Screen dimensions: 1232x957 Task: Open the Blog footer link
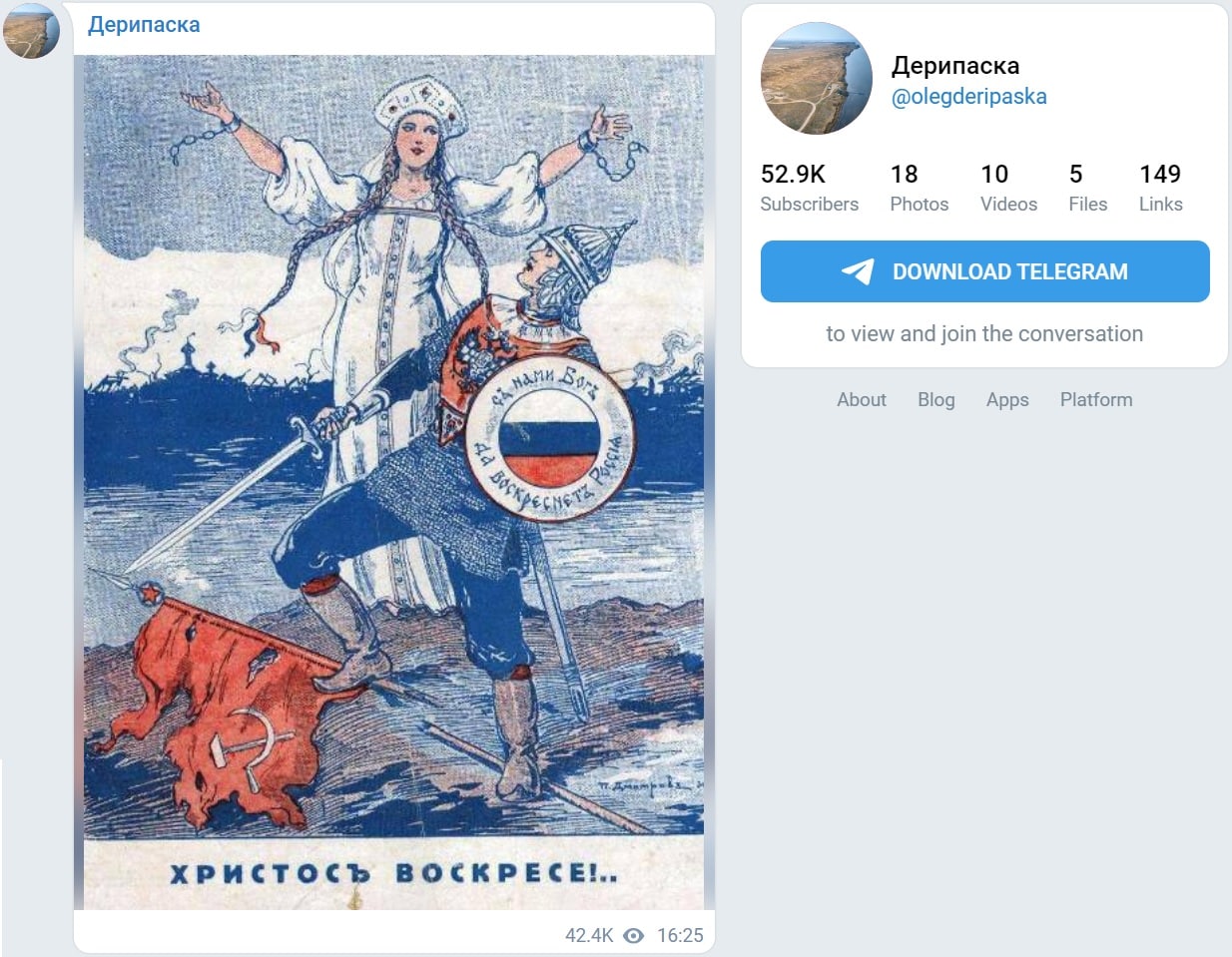coord(936,399)
